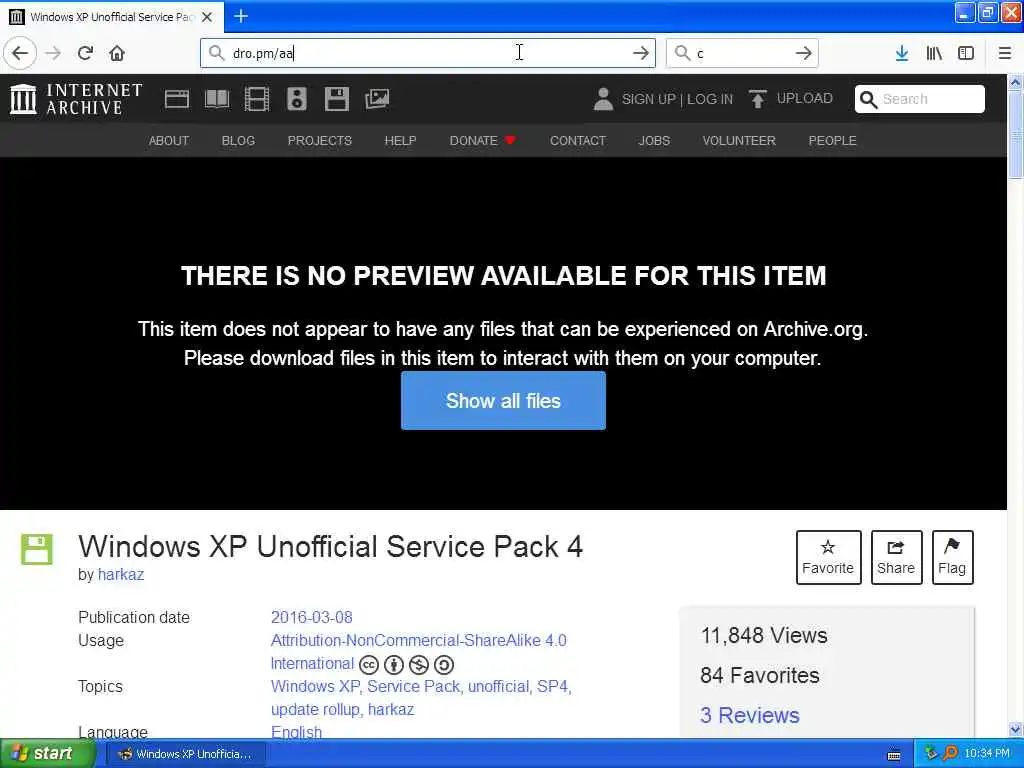Open the 3 Reviews link
The width and height of the screenshot is (1024, 768).
(x=750, y=715)
